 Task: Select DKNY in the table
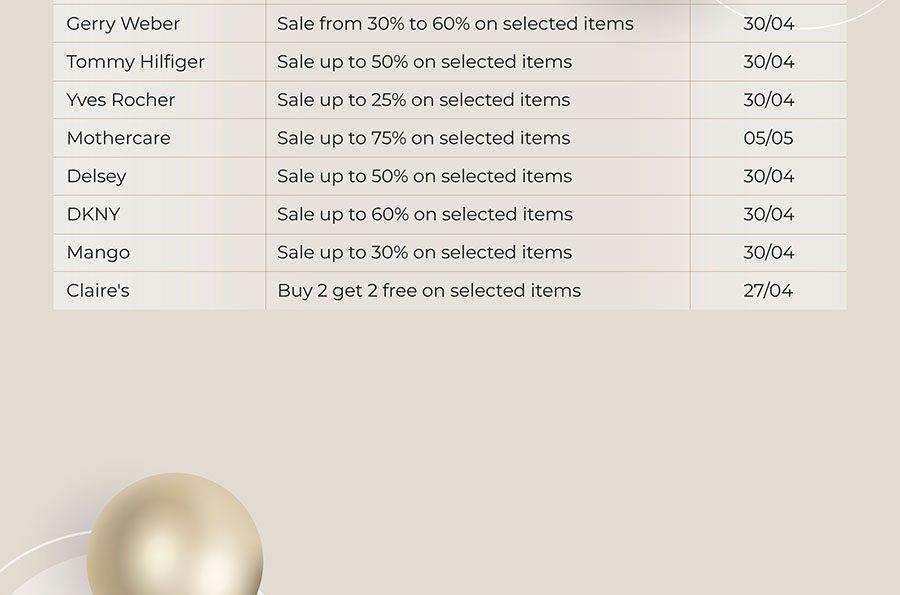click(93, 214)
